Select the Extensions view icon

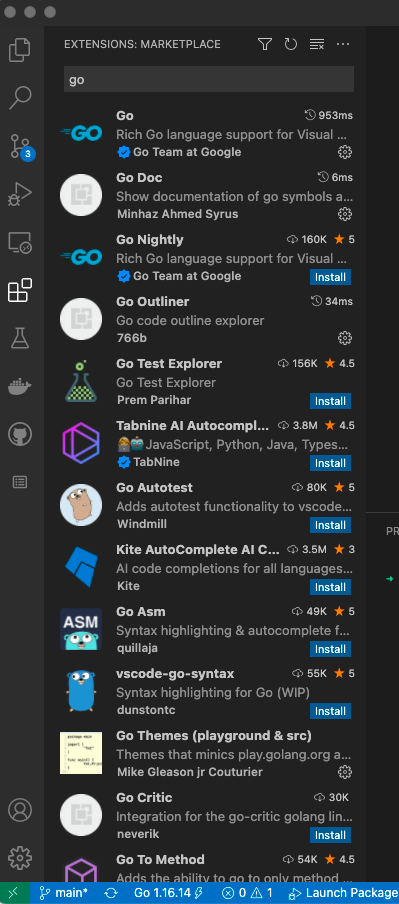(x=20, y=291)
